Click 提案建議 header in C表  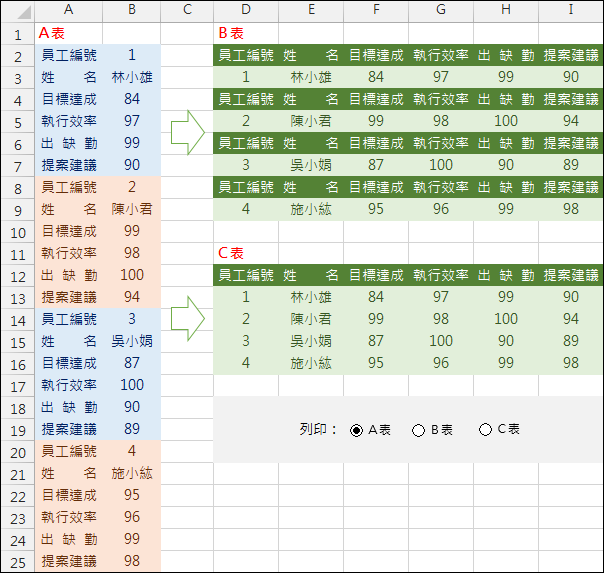[571, 275]
